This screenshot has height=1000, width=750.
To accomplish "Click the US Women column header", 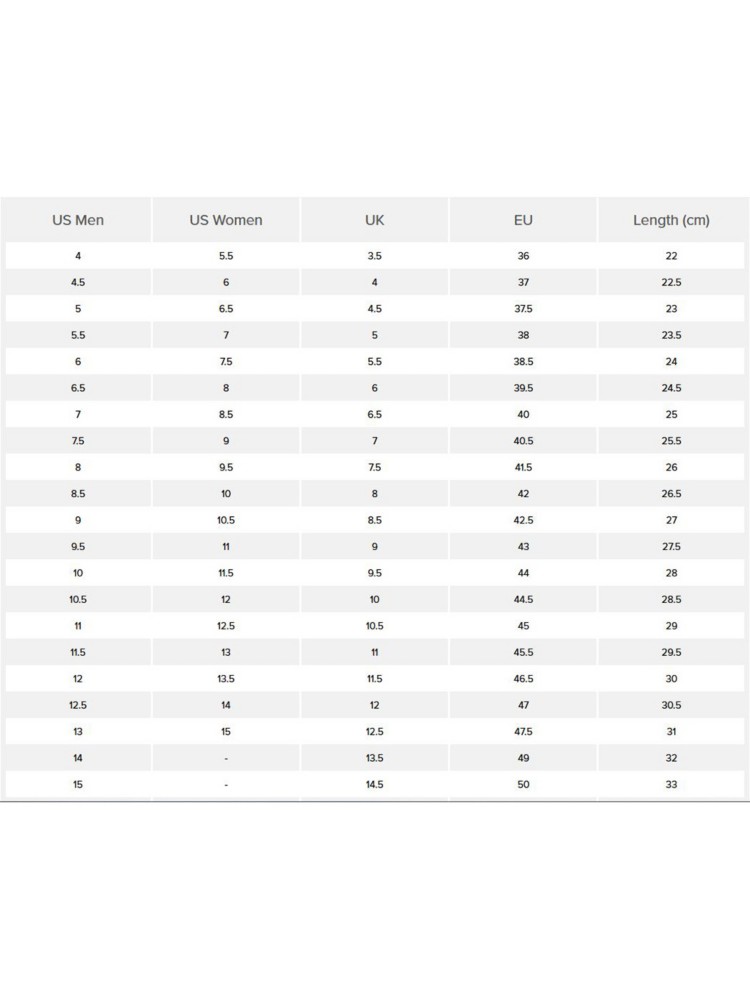I will [x=226, y=220].
